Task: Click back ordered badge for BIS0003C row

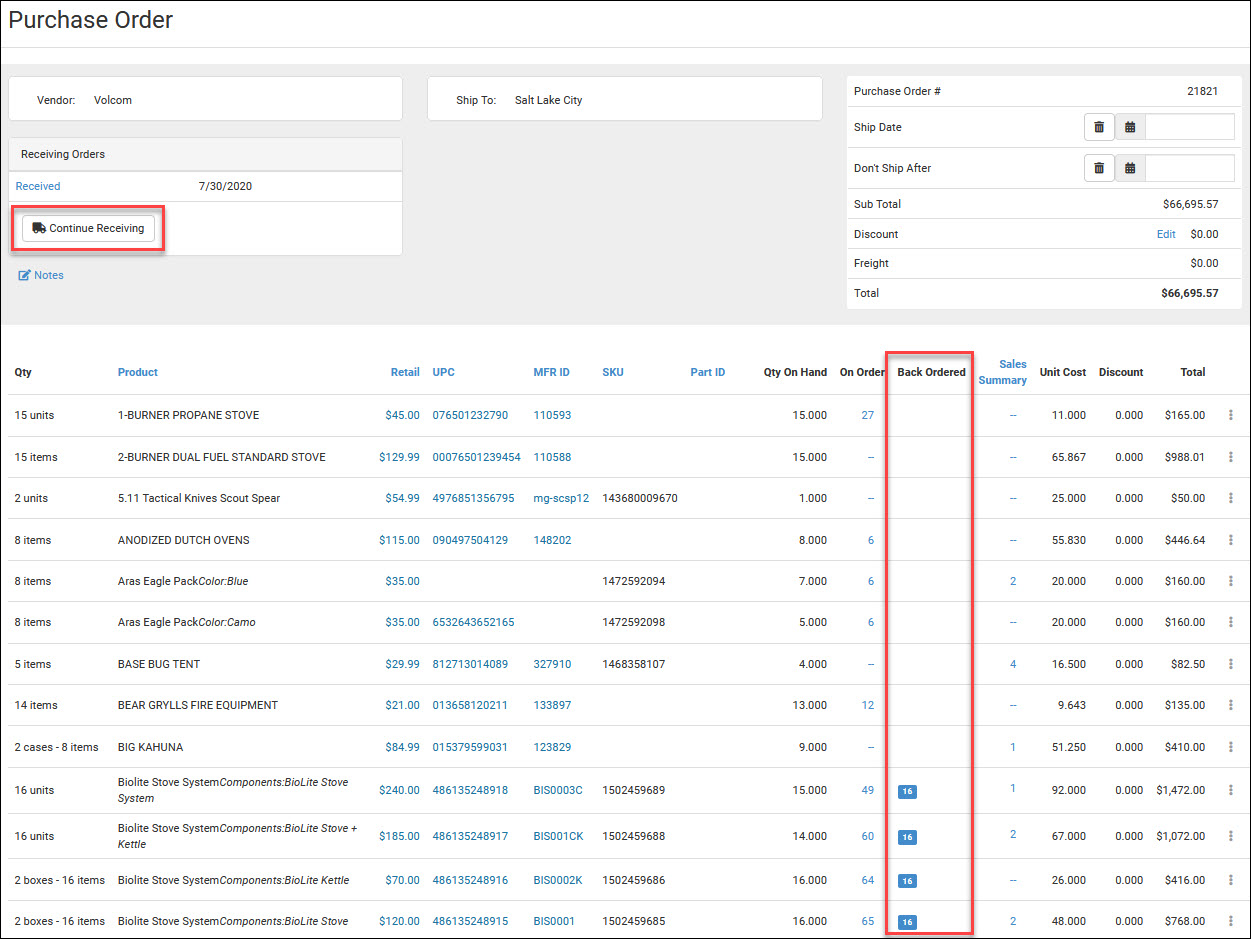Action: click(x=907, y=791)
